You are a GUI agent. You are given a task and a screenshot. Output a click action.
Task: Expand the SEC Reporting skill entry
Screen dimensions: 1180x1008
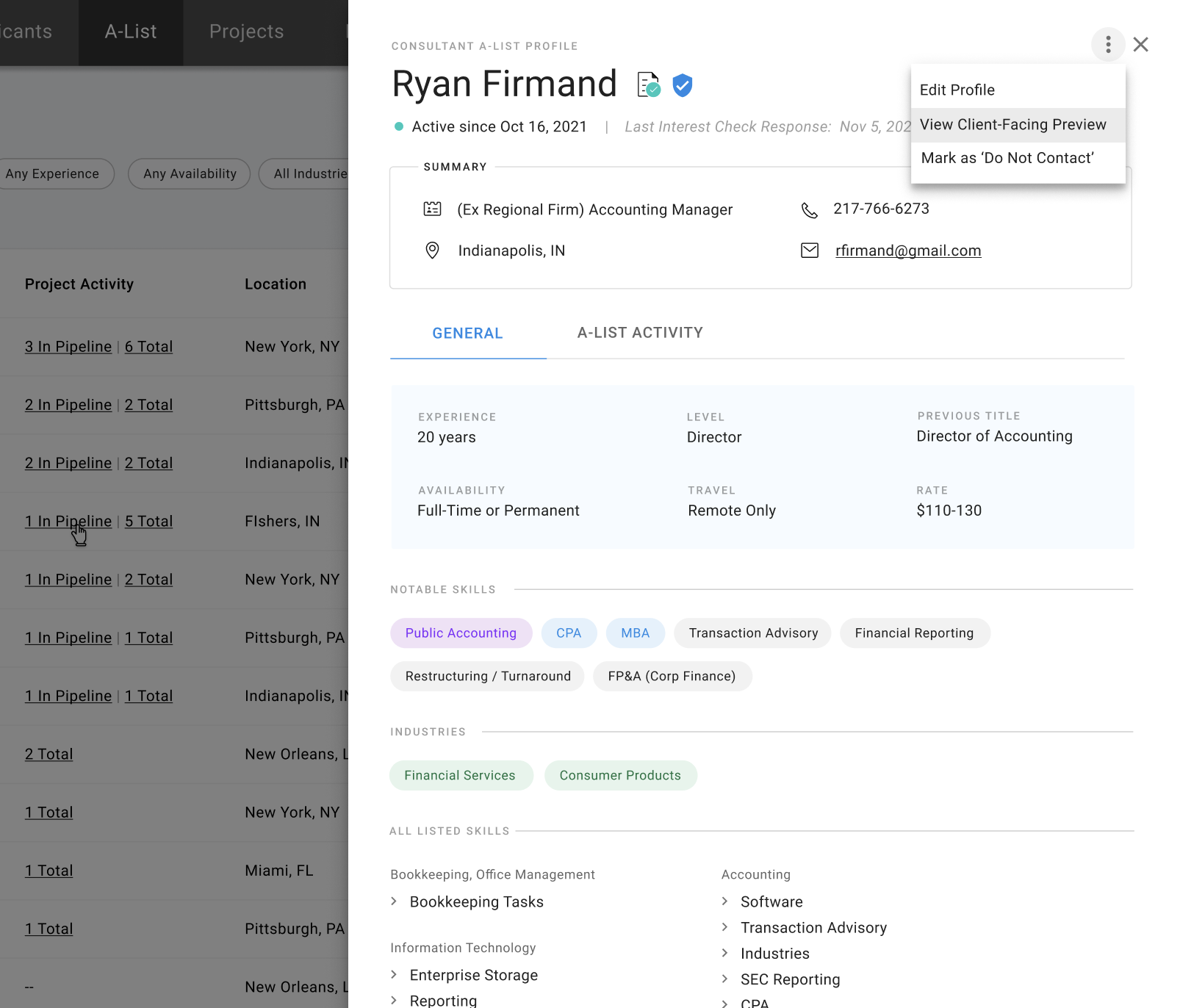coord(790,979)
